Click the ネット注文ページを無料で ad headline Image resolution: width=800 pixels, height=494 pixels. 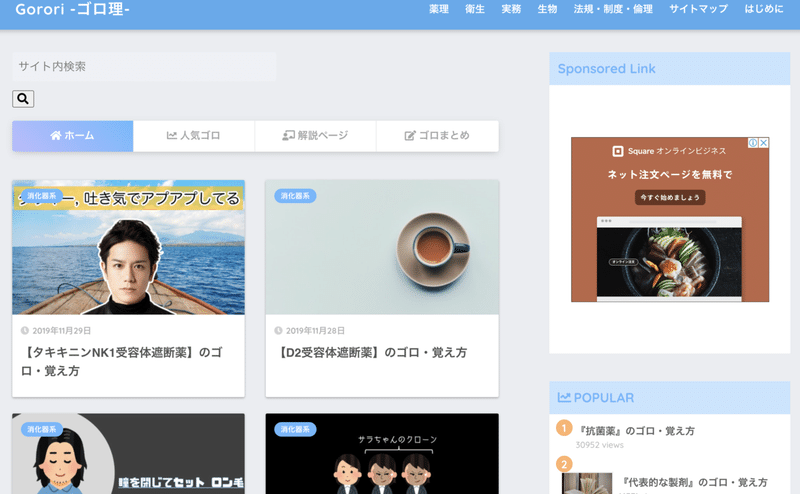click(x=670, y=175)
